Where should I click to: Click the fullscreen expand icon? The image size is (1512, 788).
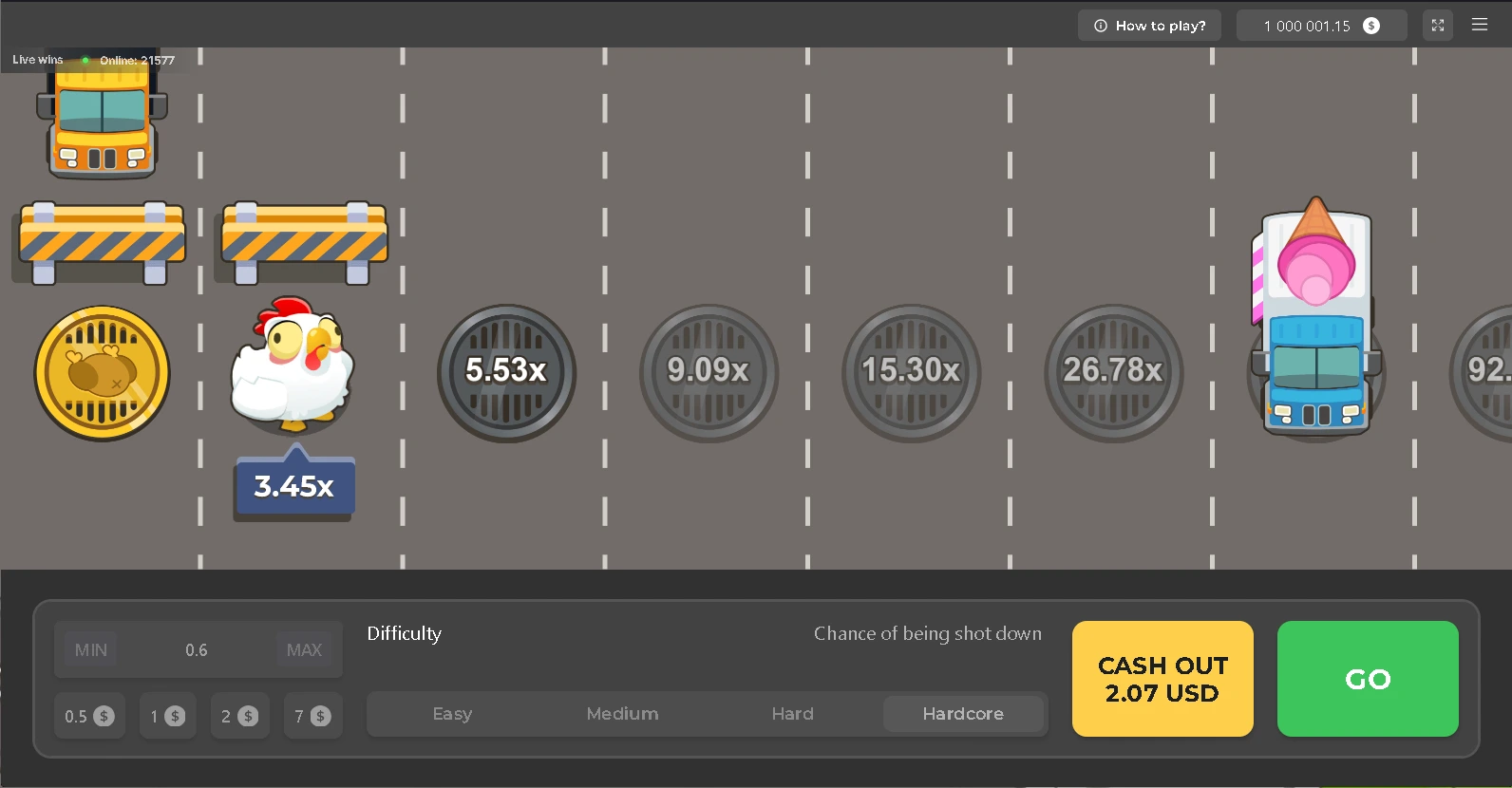coord(1437,26)
